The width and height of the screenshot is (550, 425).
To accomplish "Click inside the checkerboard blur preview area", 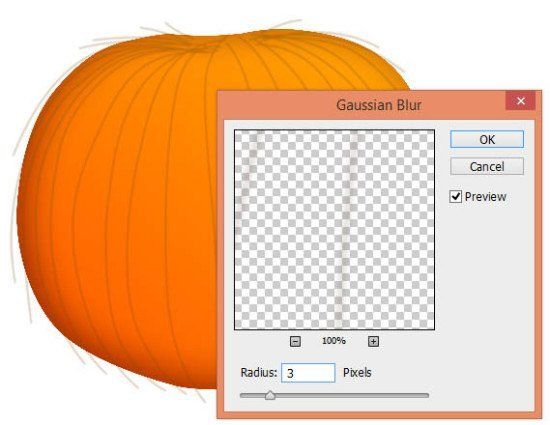I will point(334,230).
